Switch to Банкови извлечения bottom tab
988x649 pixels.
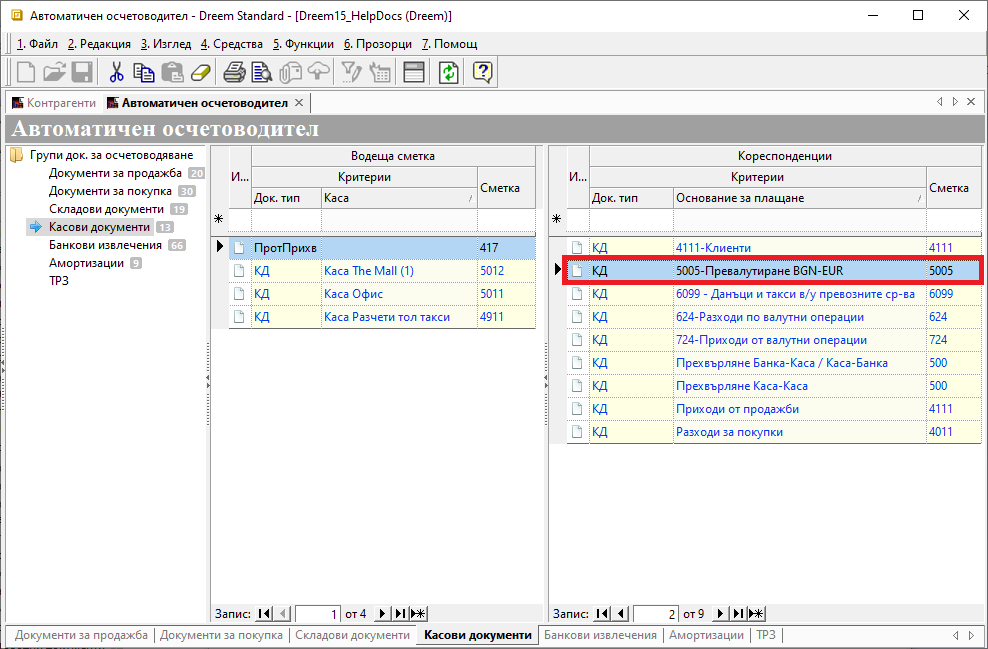tap(601, 635)
